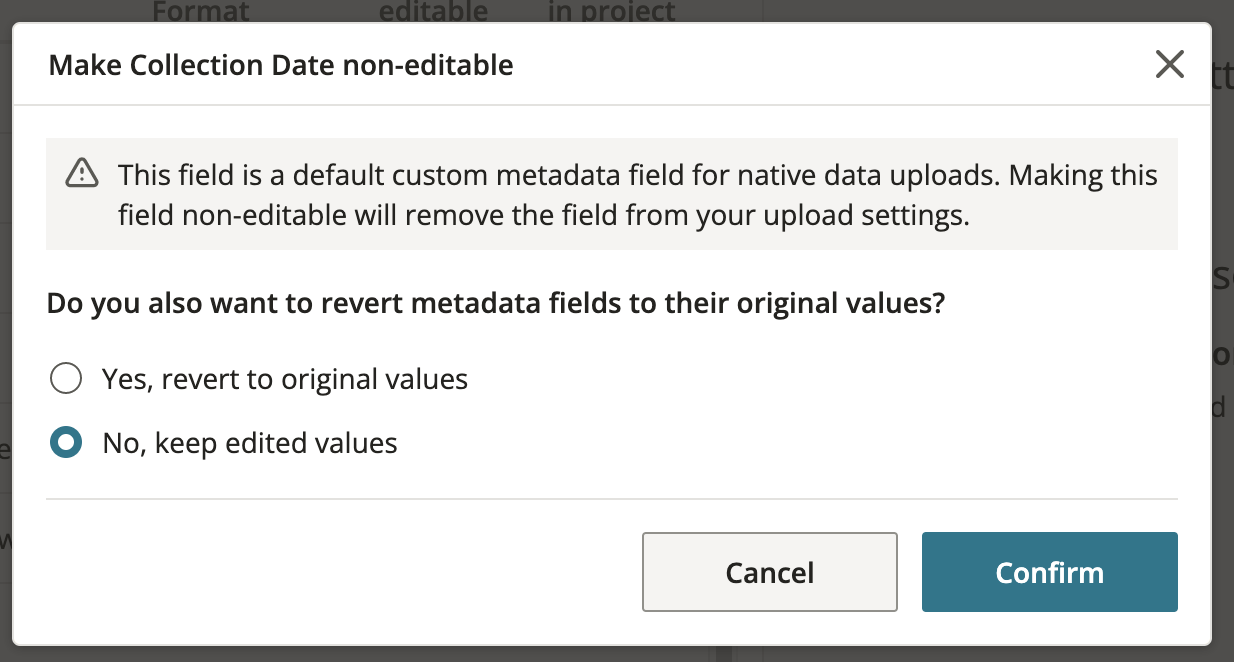Viewport: 1234px width, 662px height.
Task: Click the empty dialog area beside Cancel
Action: tap(340, 572)
